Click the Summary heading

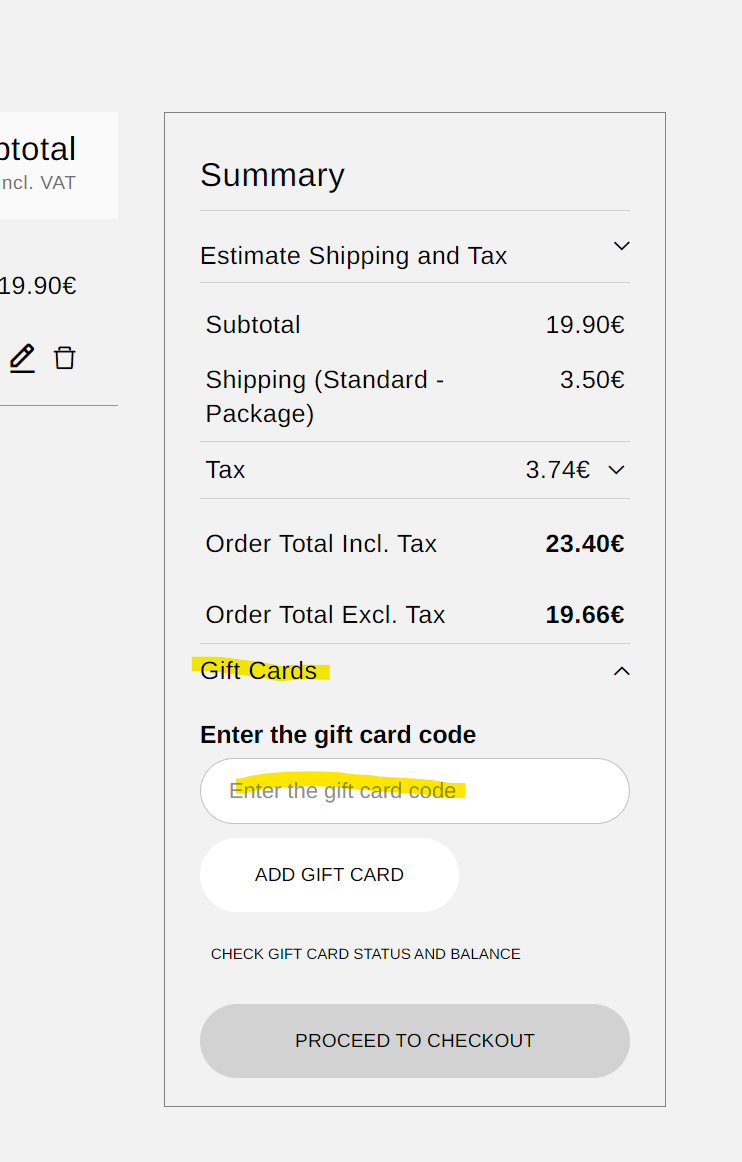pyautogui.click(x=272, y=175)
